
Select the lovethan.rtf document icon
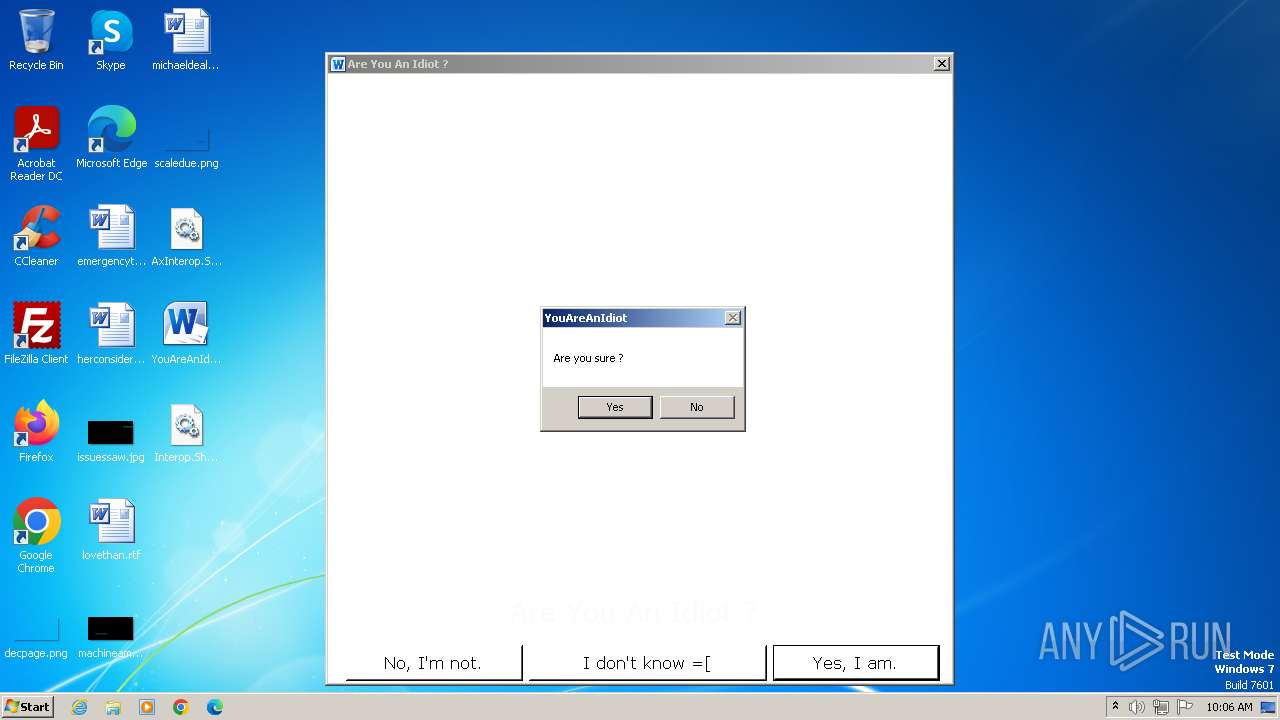[x=111, y=530]
